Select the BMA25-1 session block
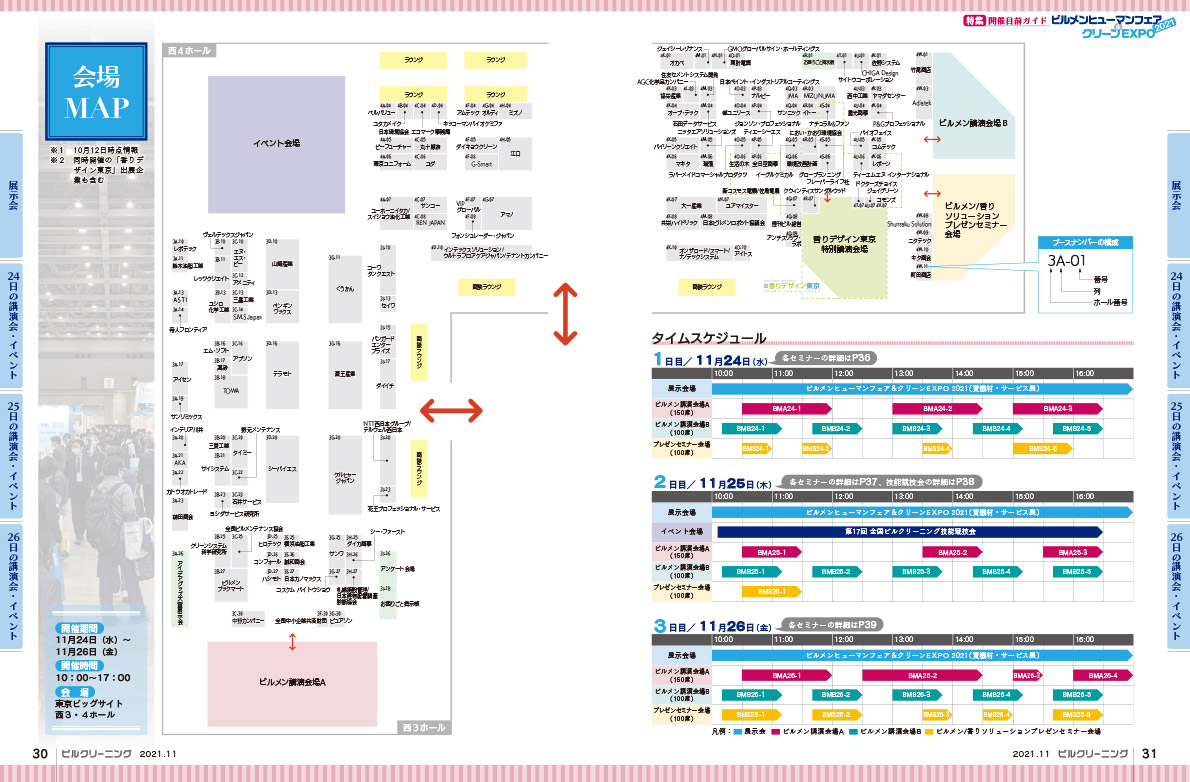Viewport: 1190px width, 782px height. pos(771,552)
